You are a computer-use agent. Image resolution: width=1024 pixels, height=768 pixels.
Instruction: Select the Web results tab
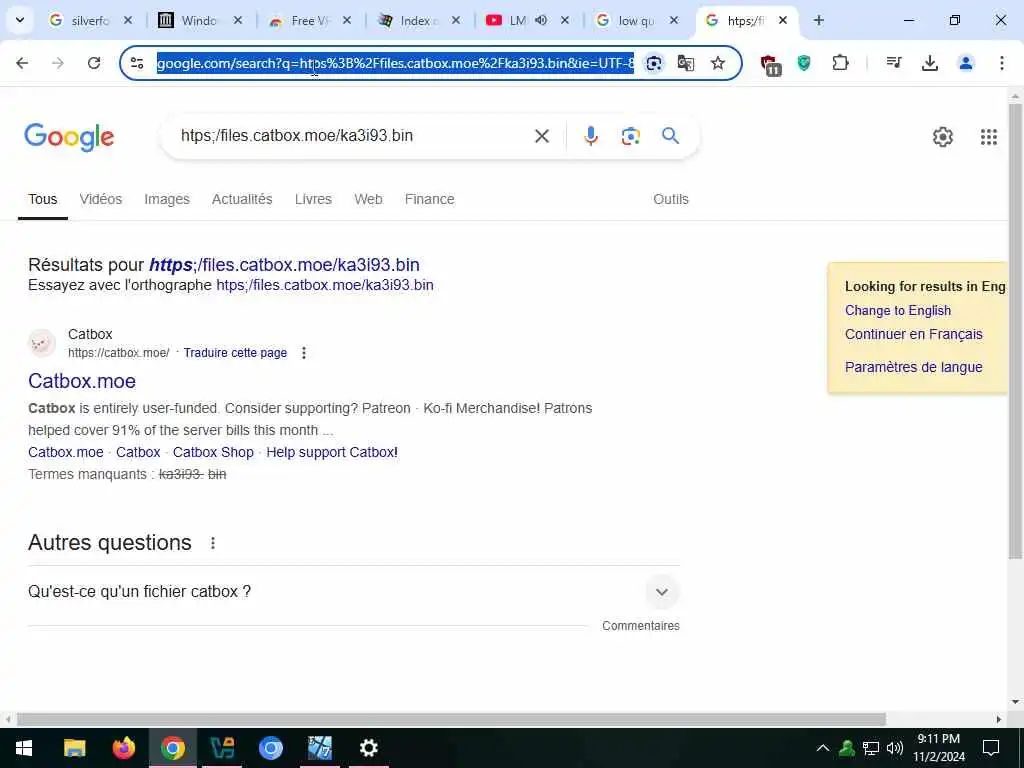368,199
